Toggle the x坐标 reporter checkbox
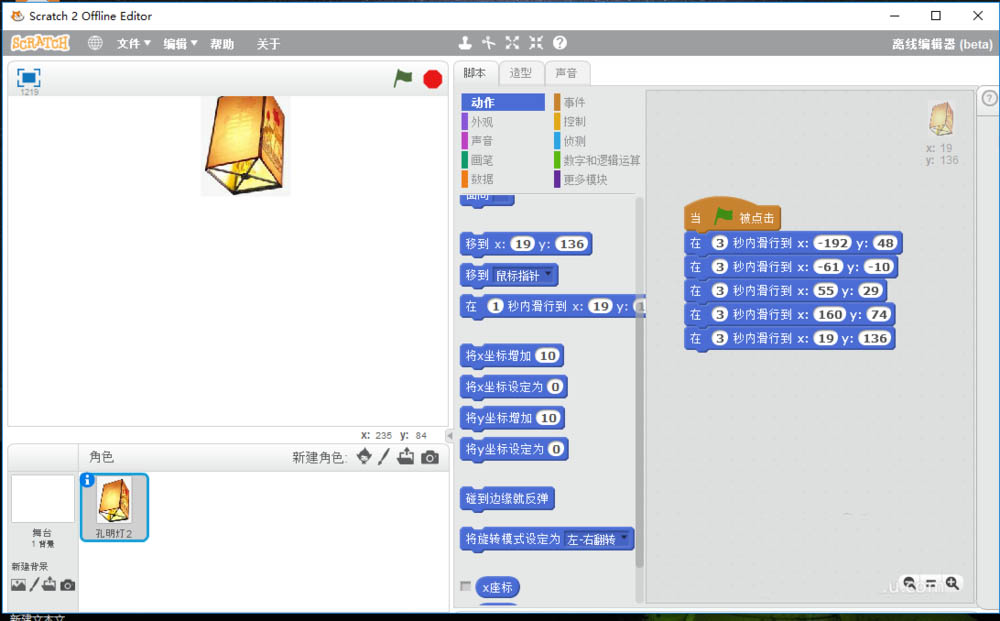The image size is (1000, 621). [x=466, y=586]
